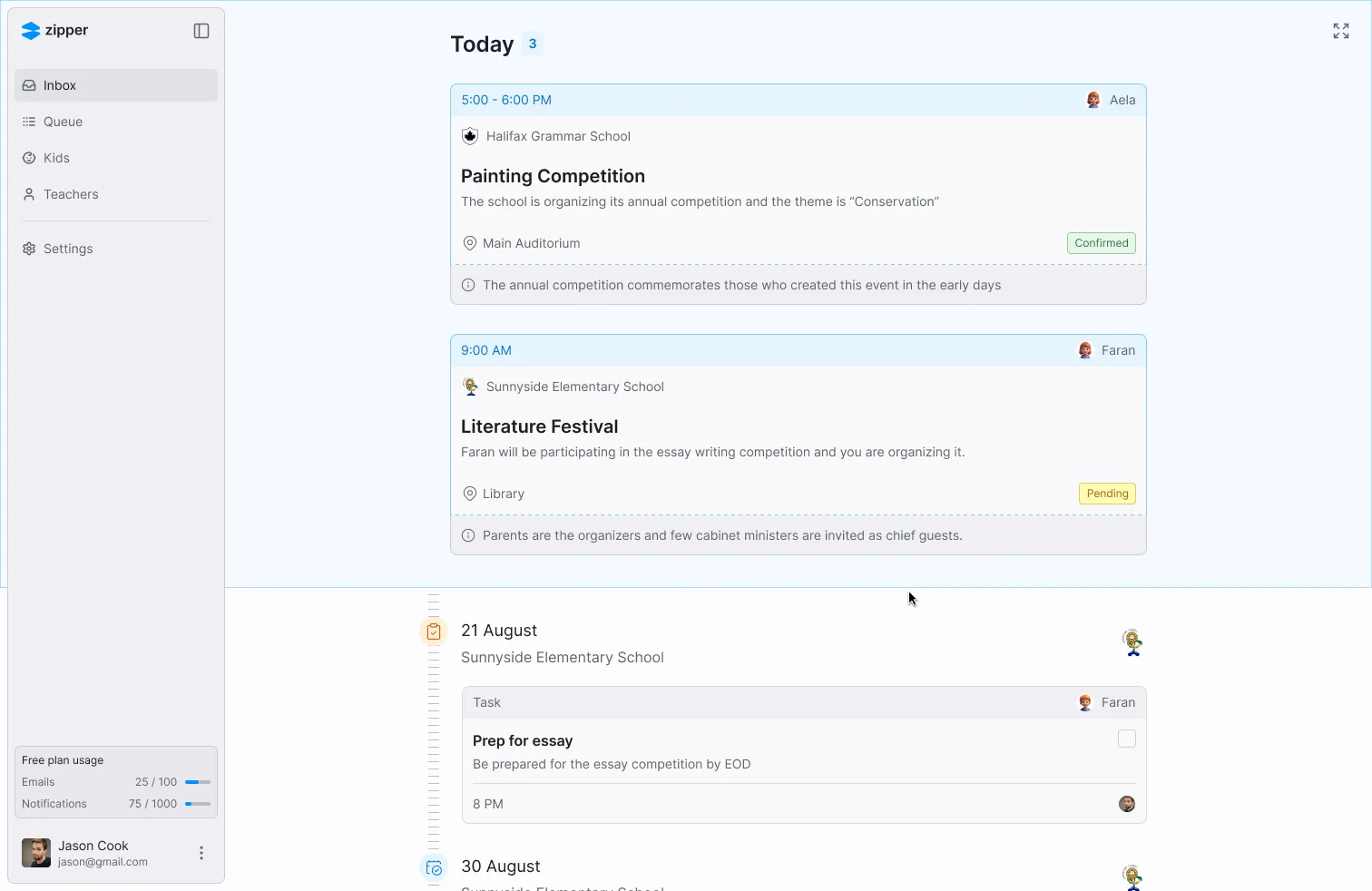
Task: Click the Sunnyside school mascot for 21 August
Action: tap(1132, 642)
